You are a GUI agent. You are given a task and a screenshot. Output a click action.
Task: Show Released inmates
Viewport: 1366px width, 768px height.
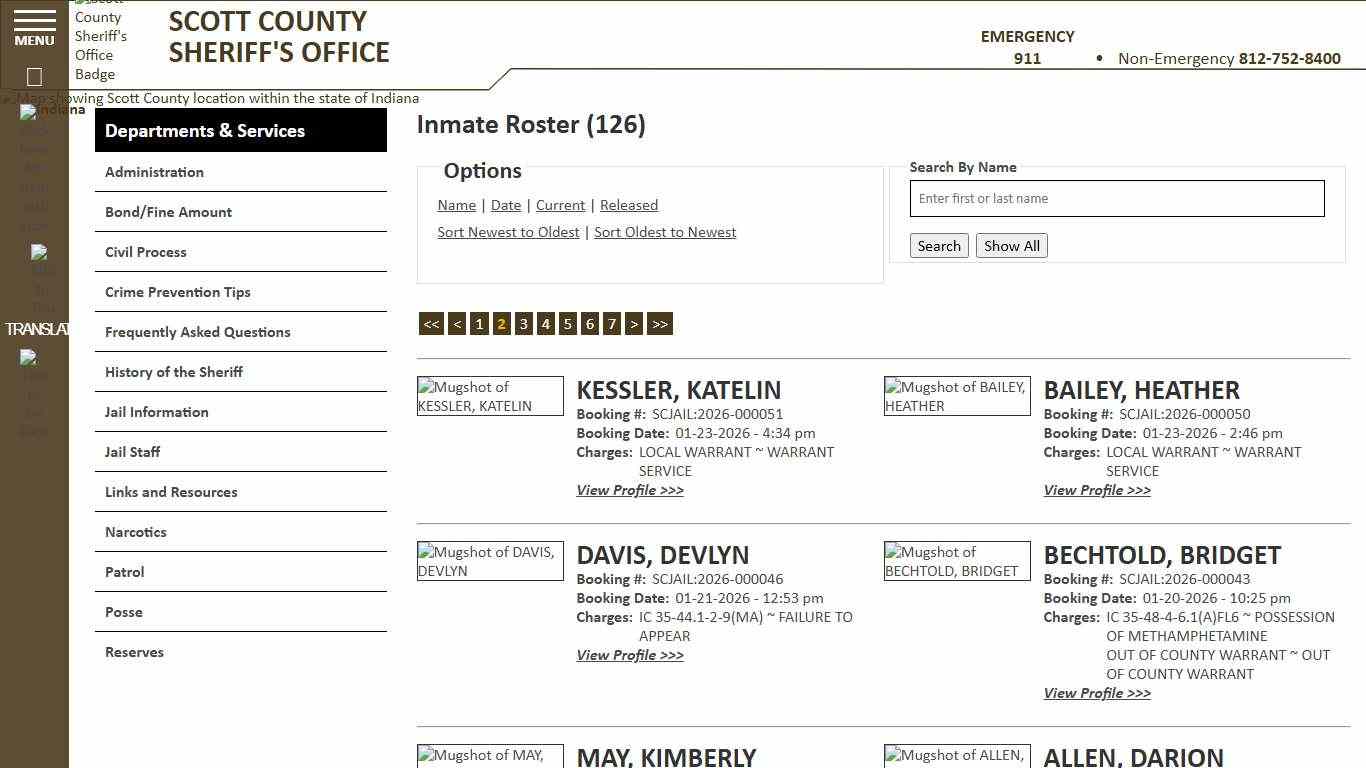pos(628,205)
